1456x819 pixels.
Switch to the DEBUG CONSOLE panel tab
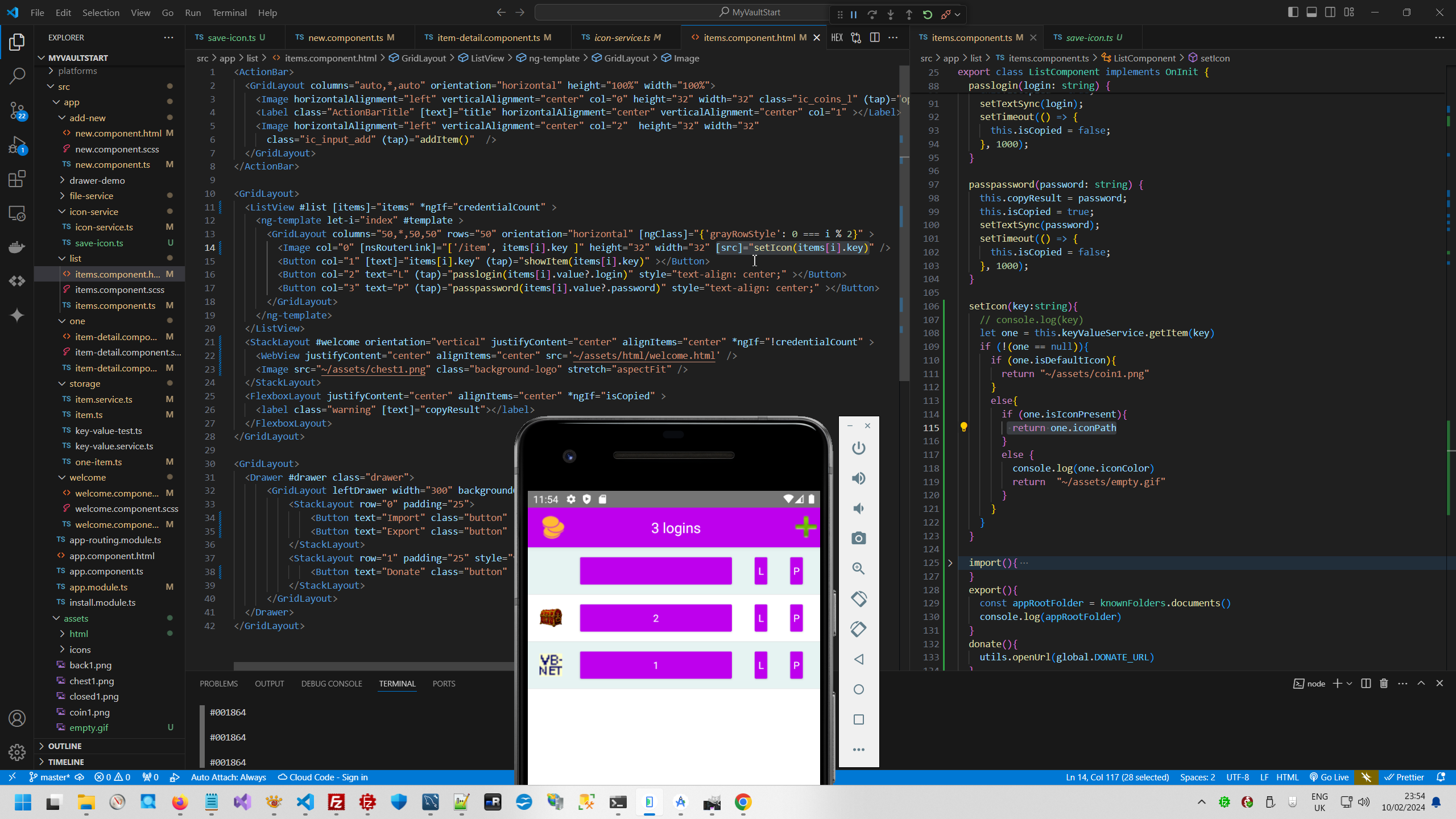pos(332,684)
